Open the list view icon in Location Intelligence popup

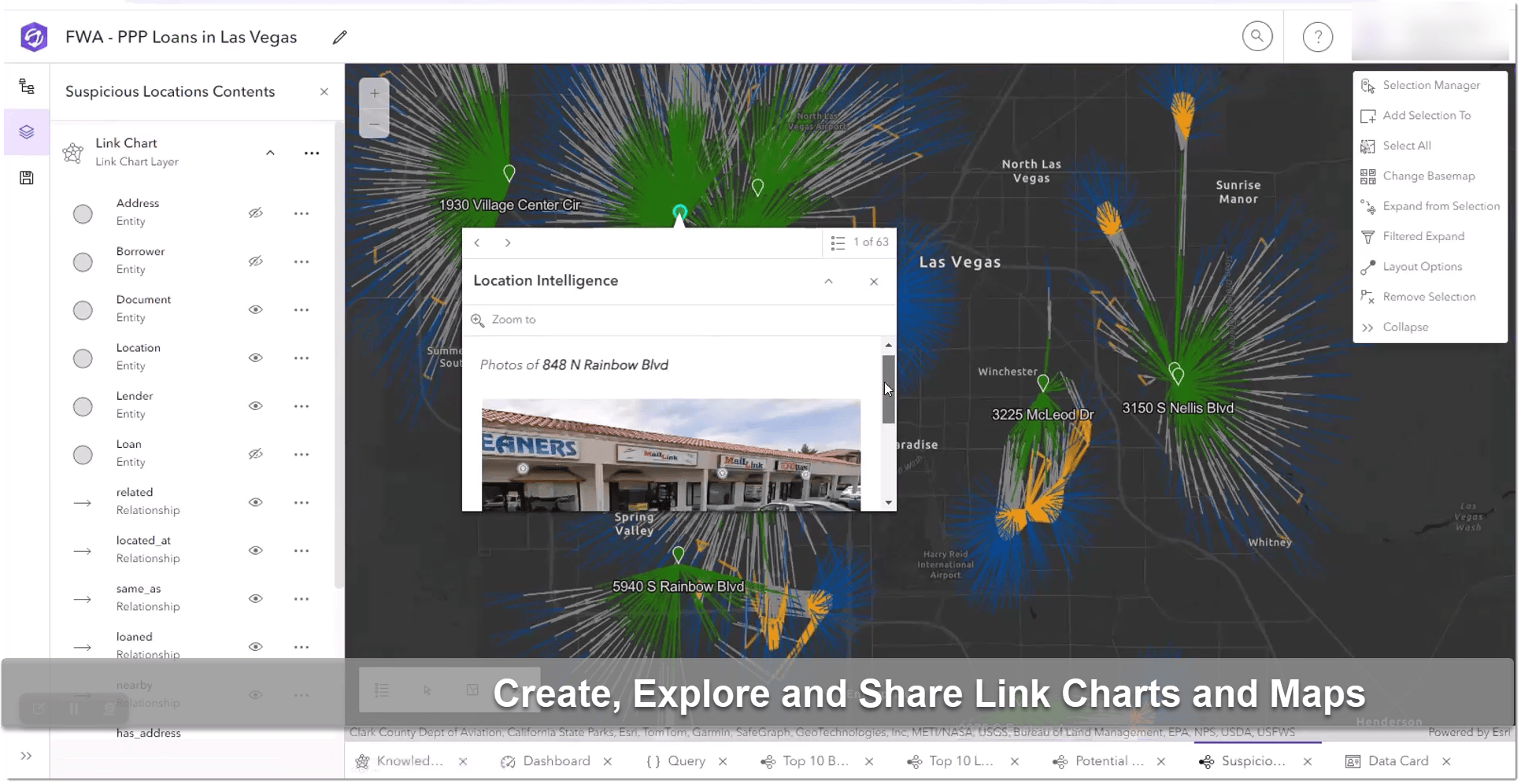[x=838, y=242]
